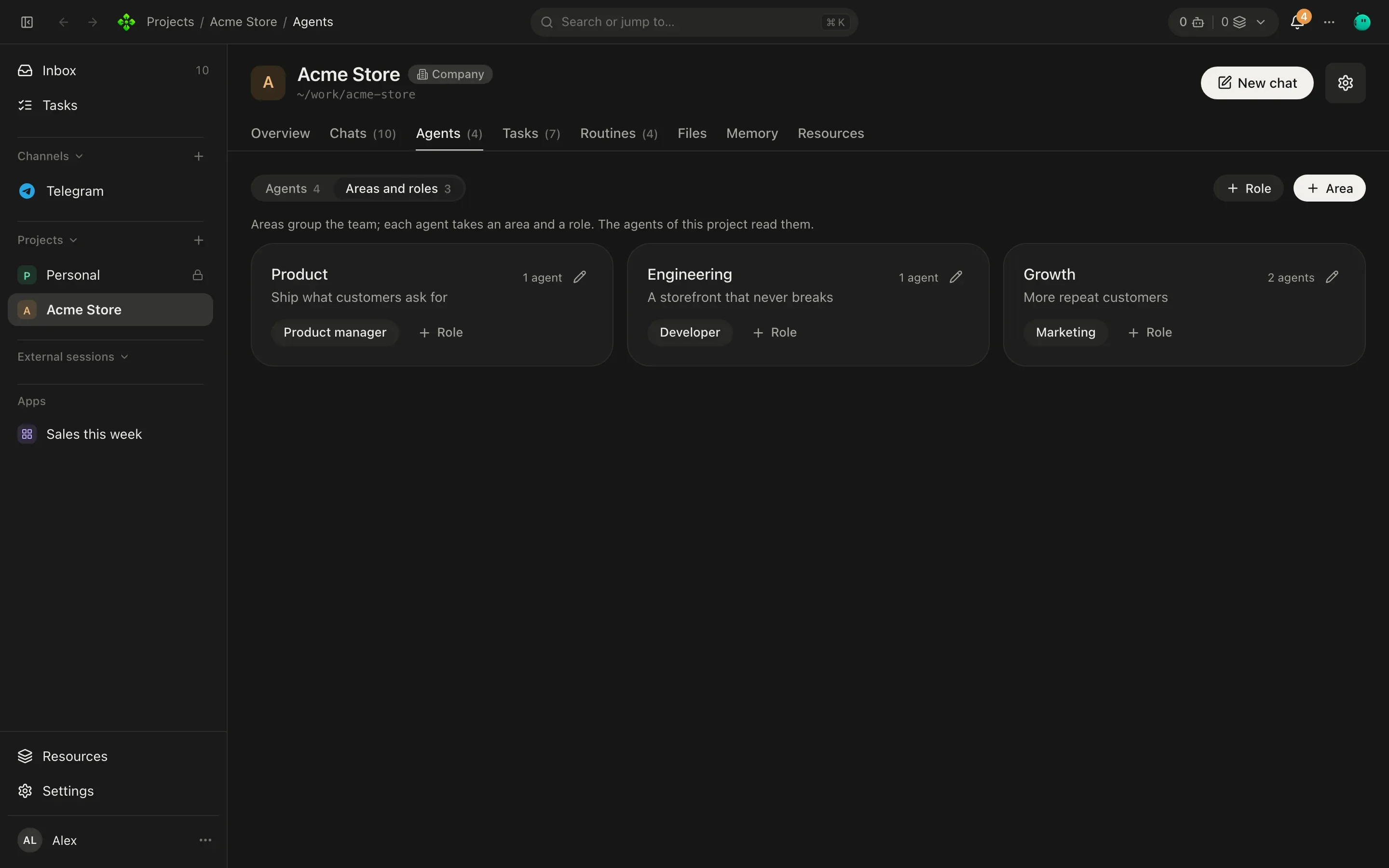Click the lock icon beside Personal
Image resolution: width=1389 pixels, height=868 pixels.
[197, 275]
